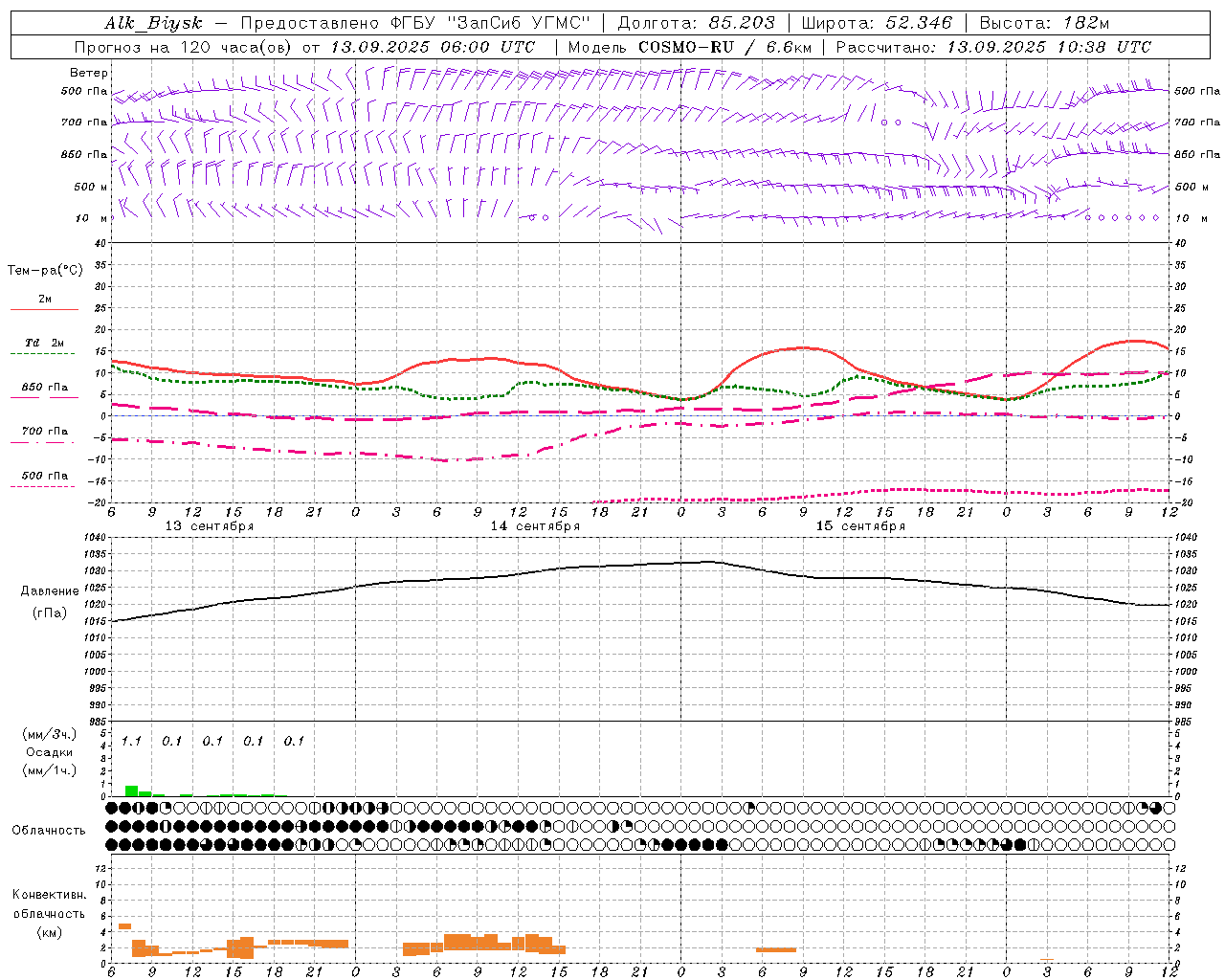
Task: Click the Td 2м legend label
Action: pos(44,343)
